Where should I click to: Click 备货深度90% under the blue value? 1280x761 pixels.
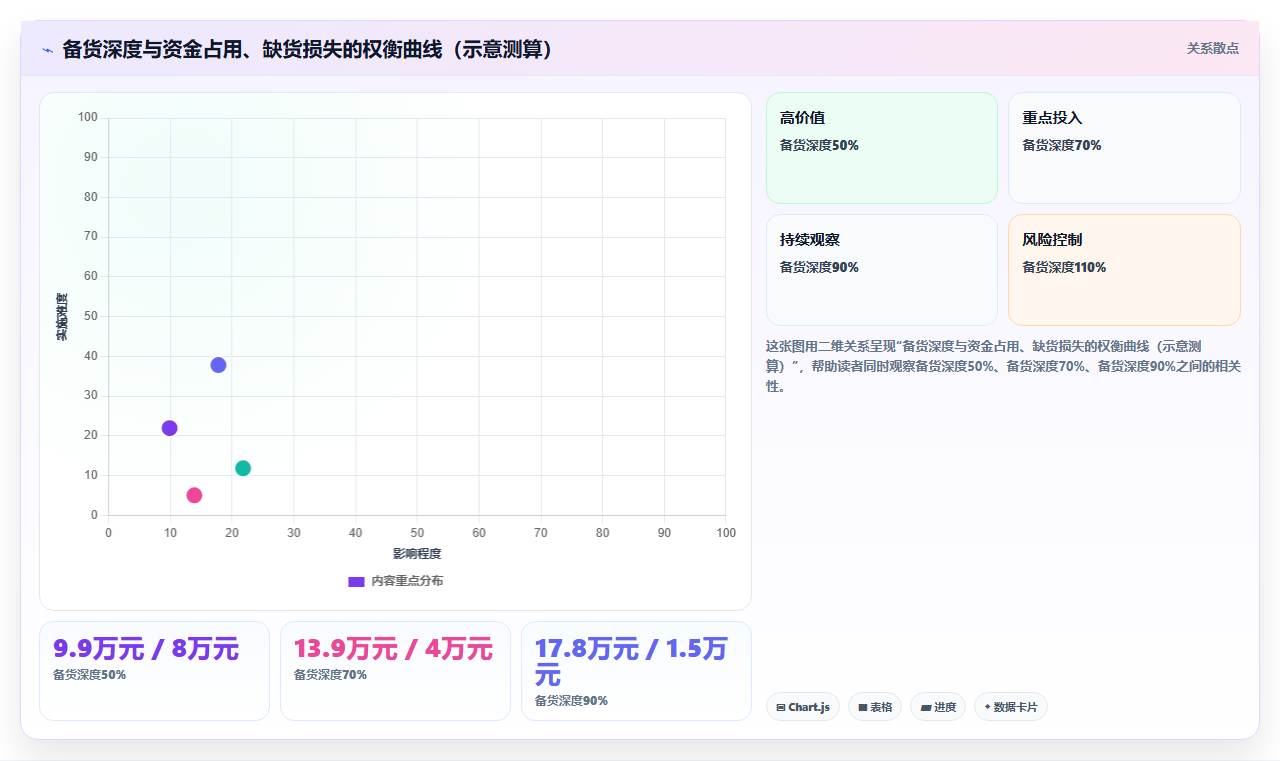tap(571, 701)
